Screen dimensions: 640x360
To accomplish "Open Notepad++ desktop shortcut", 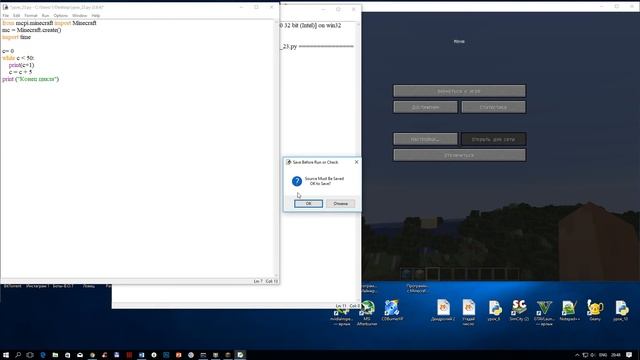I will pos(569,310).
